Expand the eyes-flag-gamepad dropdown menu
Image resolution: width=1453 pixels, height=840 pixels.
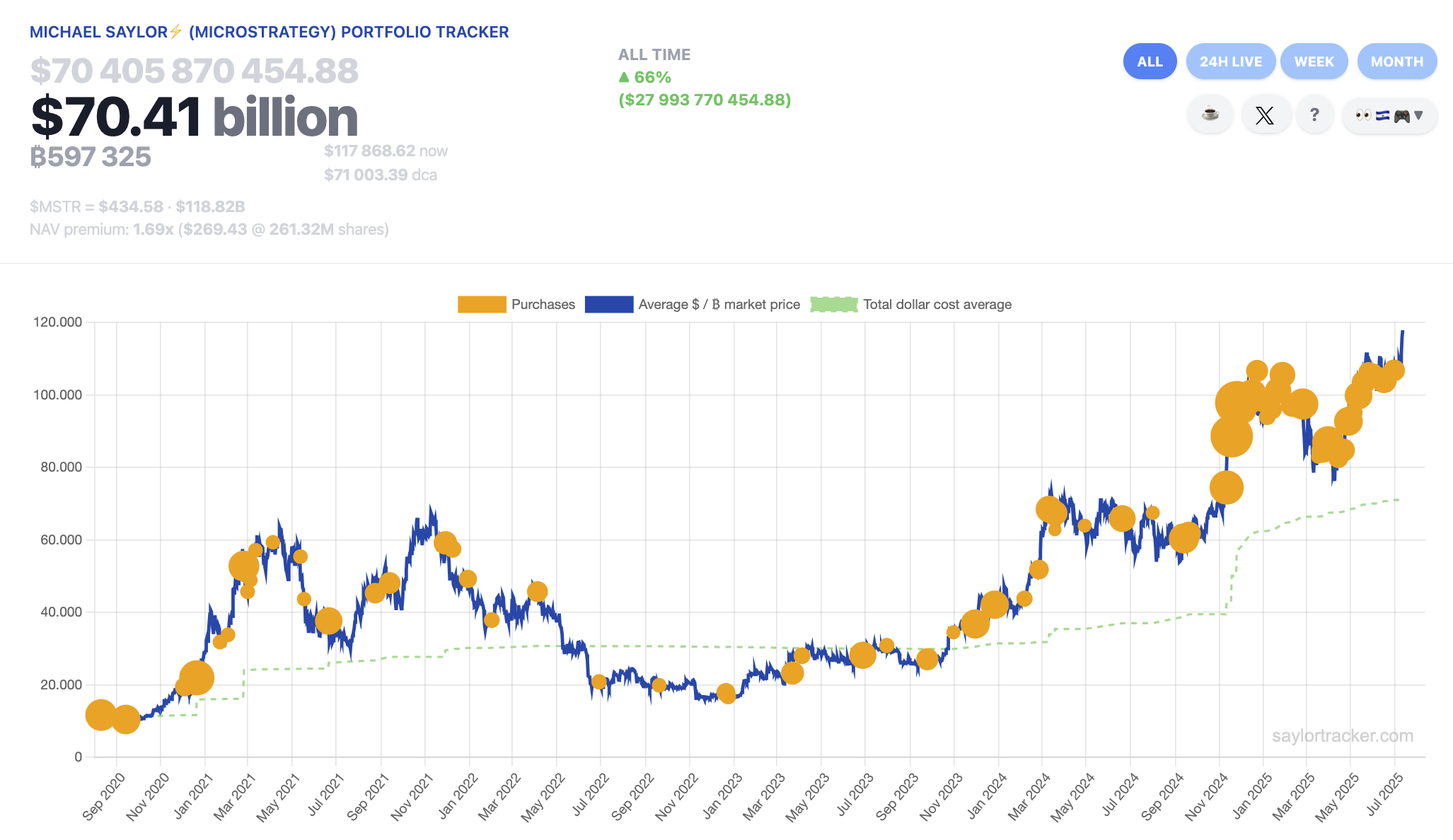[x=1389, y=115]
